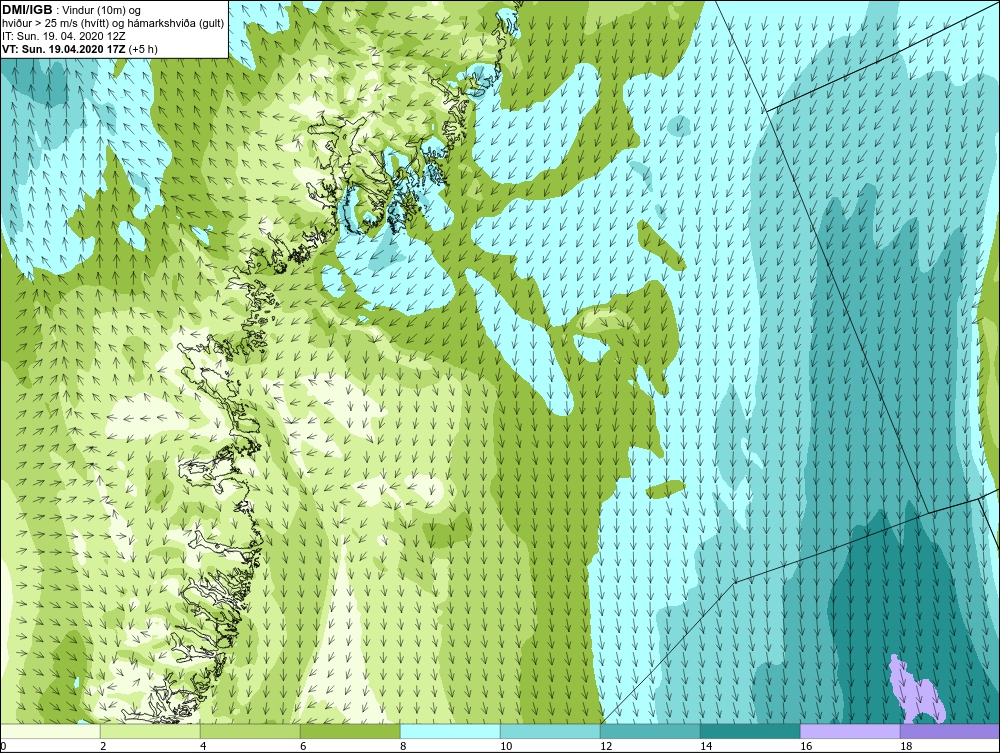1000x753 pixels.
Task: Click the 'IT: Sun. 19. 04. 2020 12Z' line
Action: 64,36
